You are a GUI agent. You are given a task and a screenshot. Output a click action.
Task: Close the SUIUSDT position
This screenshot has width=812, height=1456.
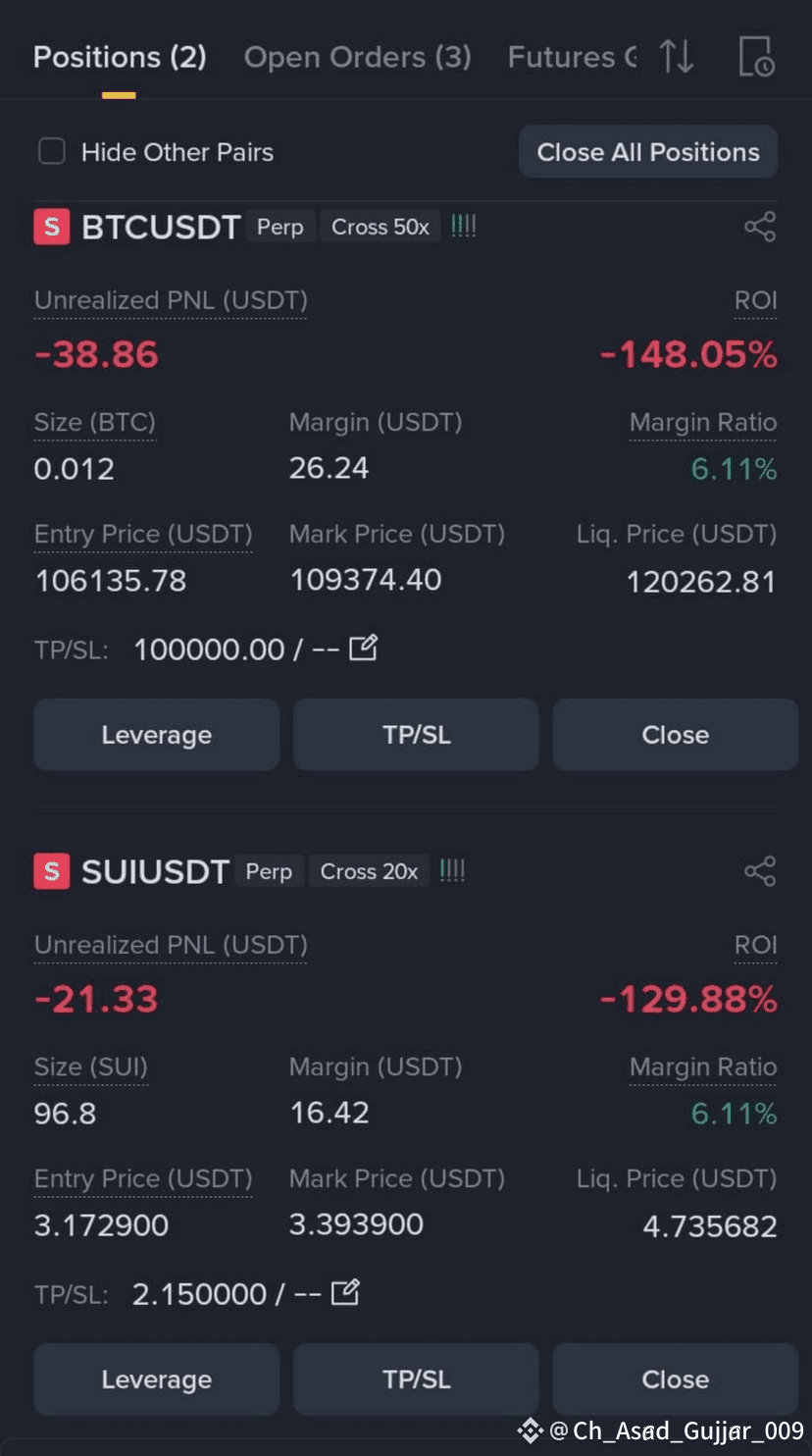tap(676, 1379)
